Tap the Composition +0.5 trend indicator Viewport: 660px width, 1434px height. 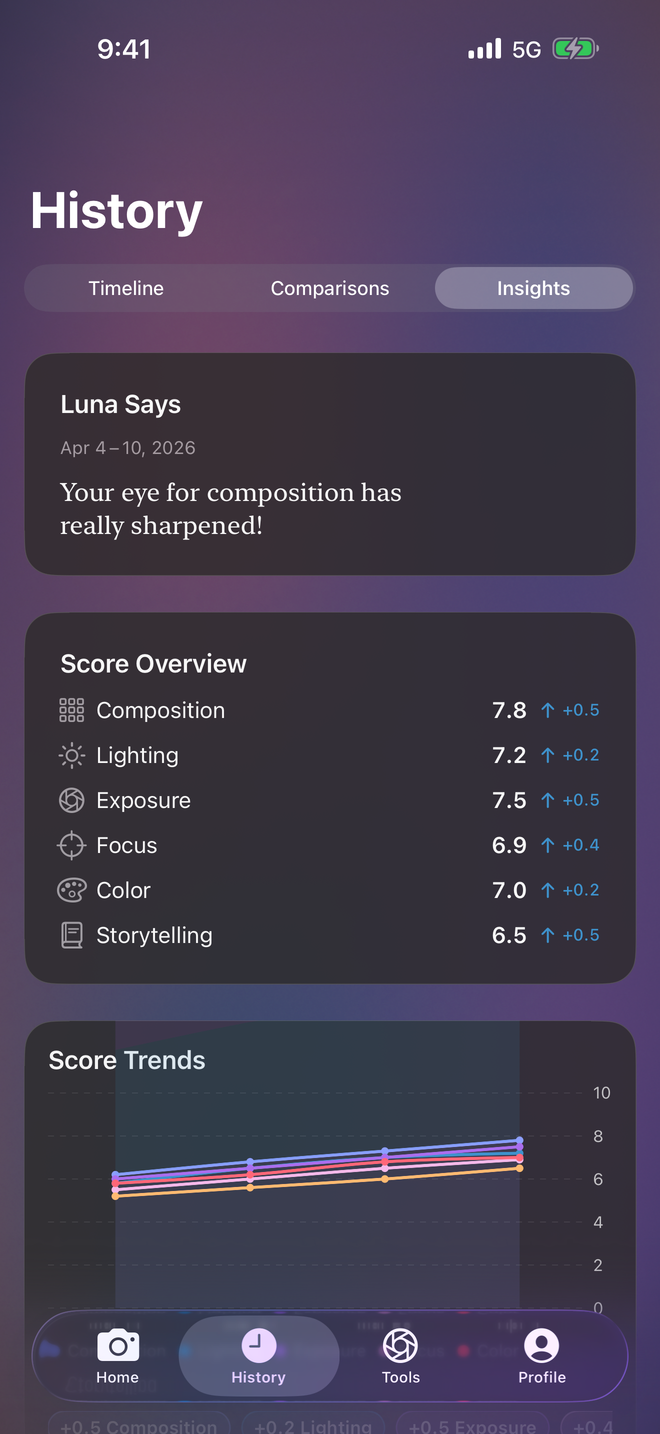[x=570, y=710]
